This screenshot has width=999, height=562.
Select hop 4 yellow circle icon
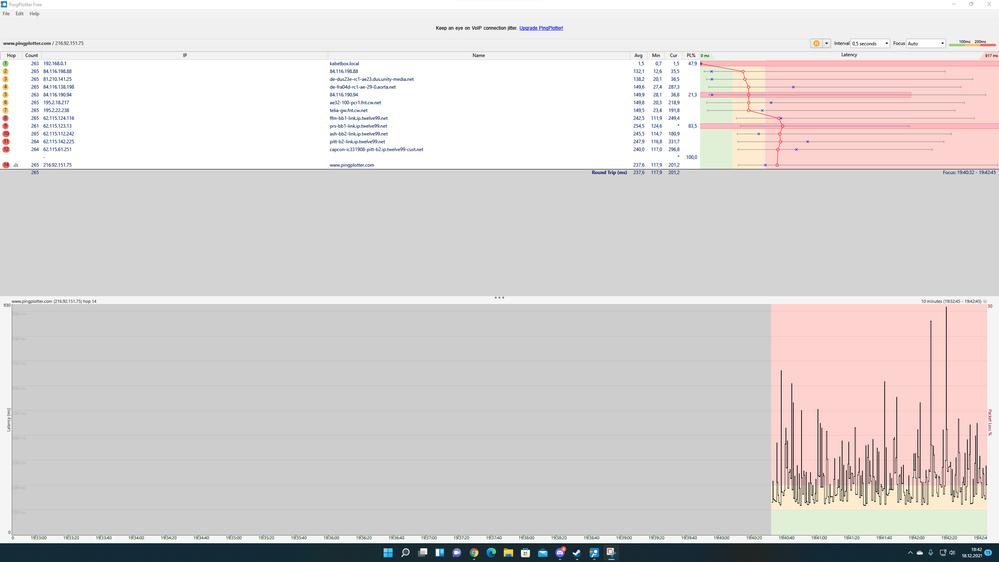click(x=6, y=87)
